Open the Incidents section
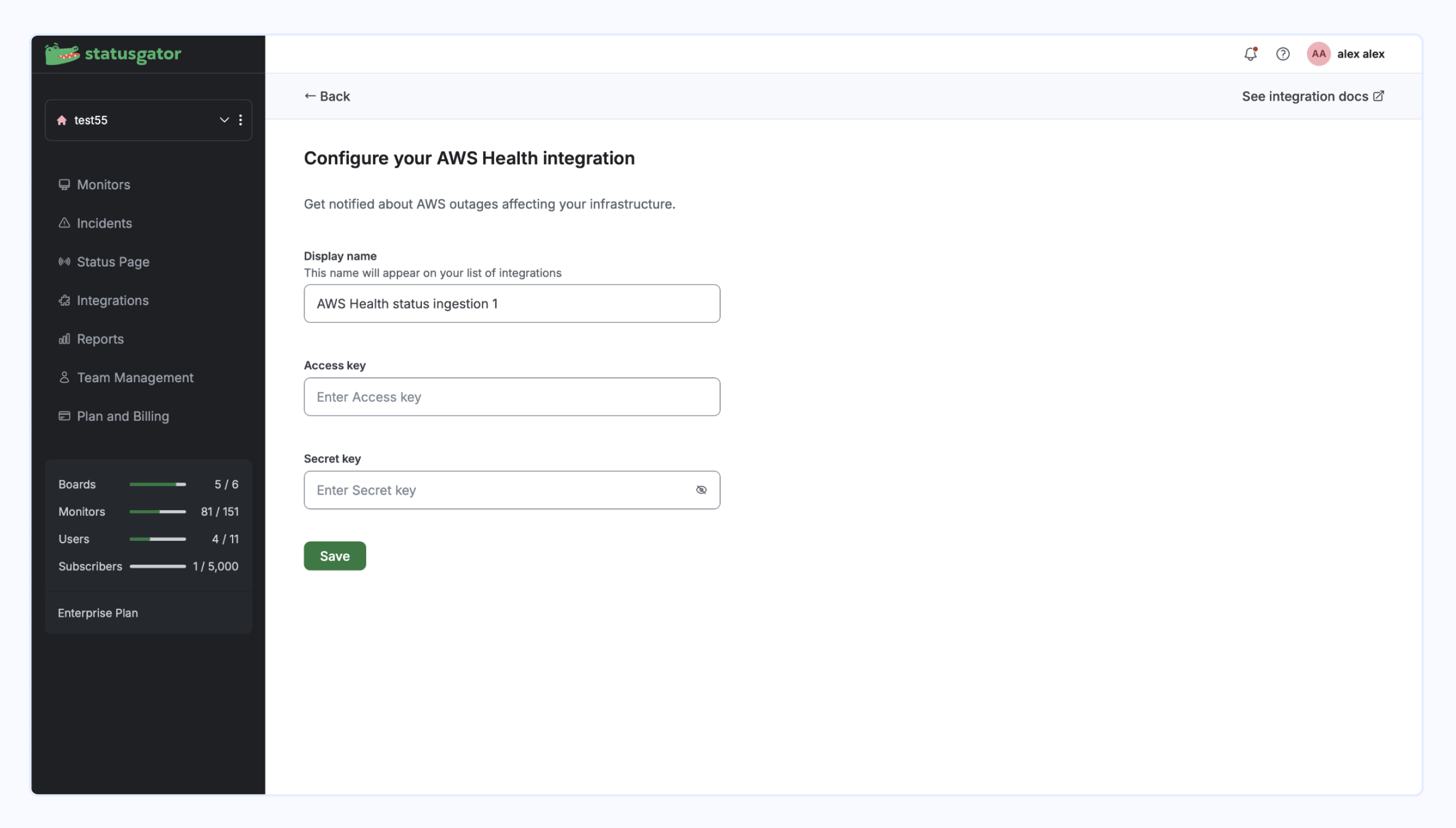Image resolution: width=1456 pixels, height=828 pixels. click(x=104, y=223)
